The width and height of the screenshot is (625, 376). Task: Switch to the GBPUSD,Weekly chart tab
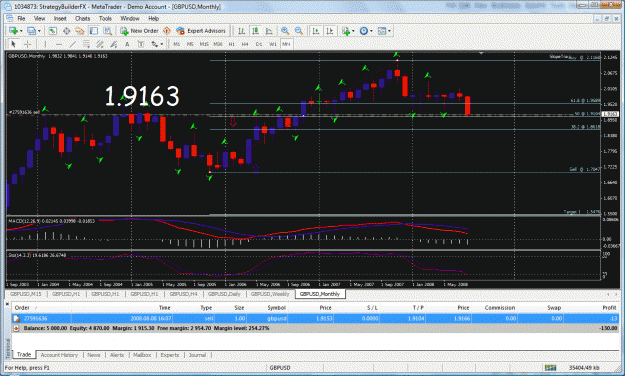pyautogui.click(x=270, y=294)
